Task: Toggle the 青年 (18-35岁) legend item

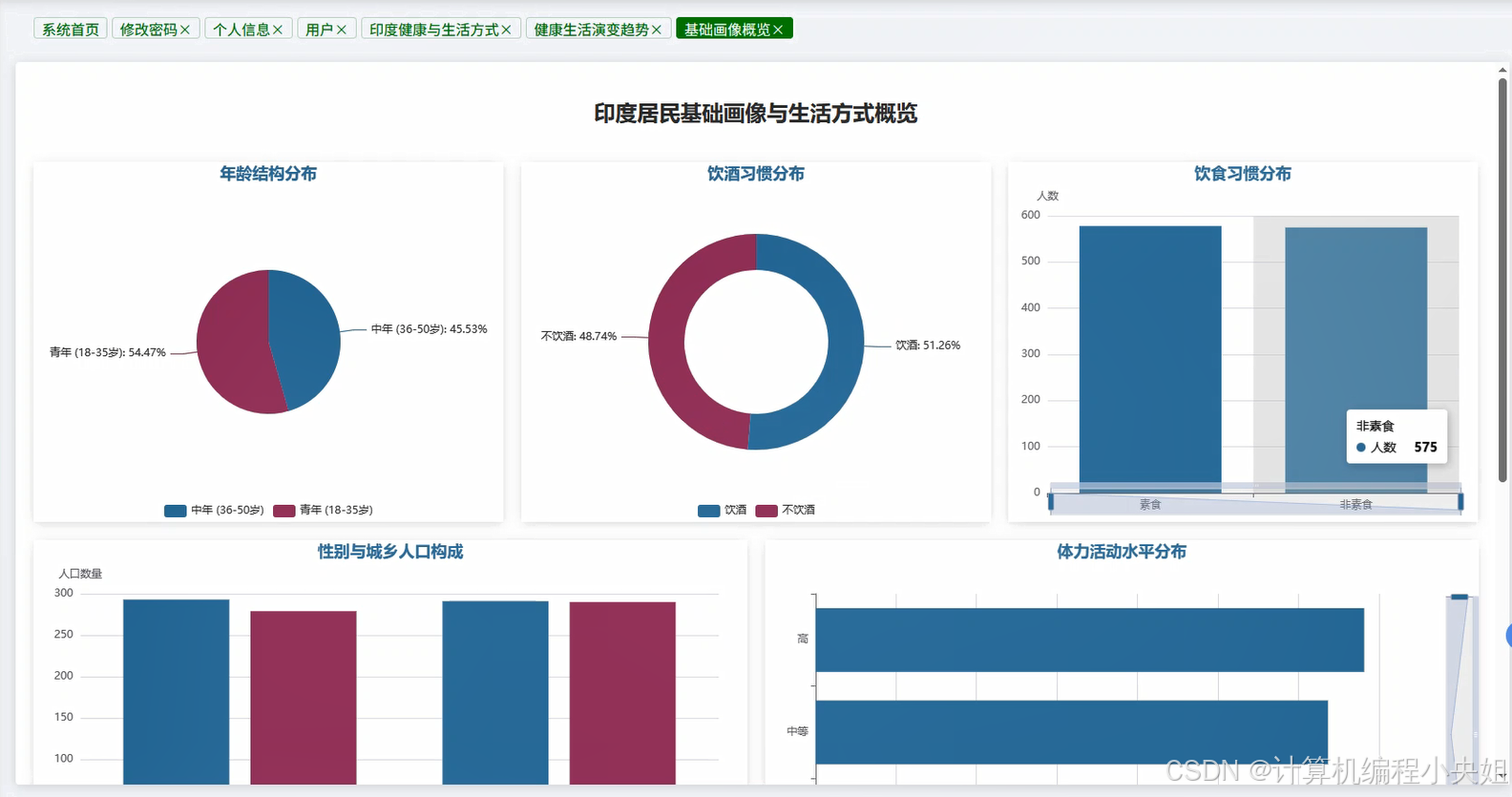Action: 323,511
